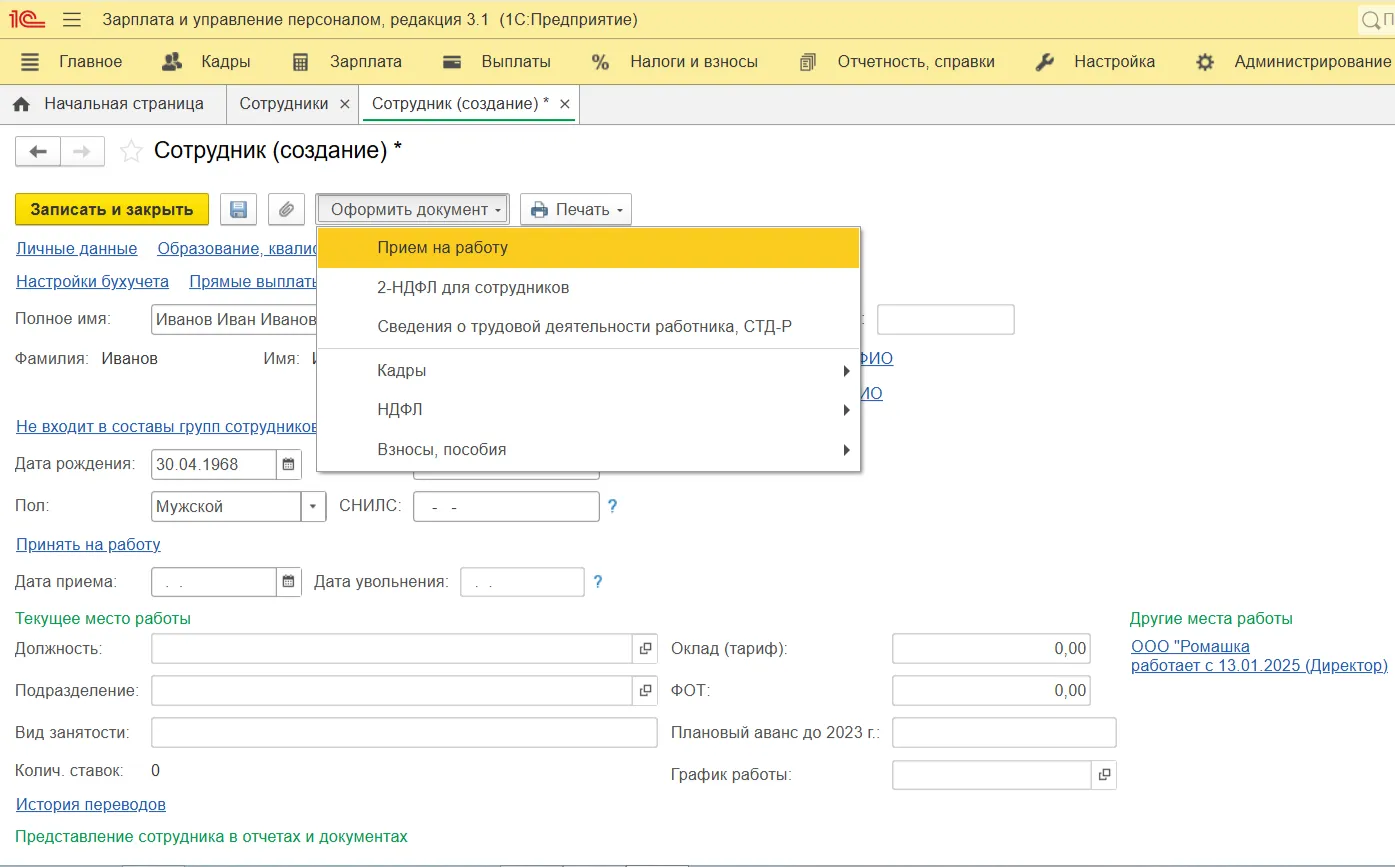Go back with the left arrow button
The height and width of the screenshot is (867, 1395).
pyautogui.click(x=38, y=152)
